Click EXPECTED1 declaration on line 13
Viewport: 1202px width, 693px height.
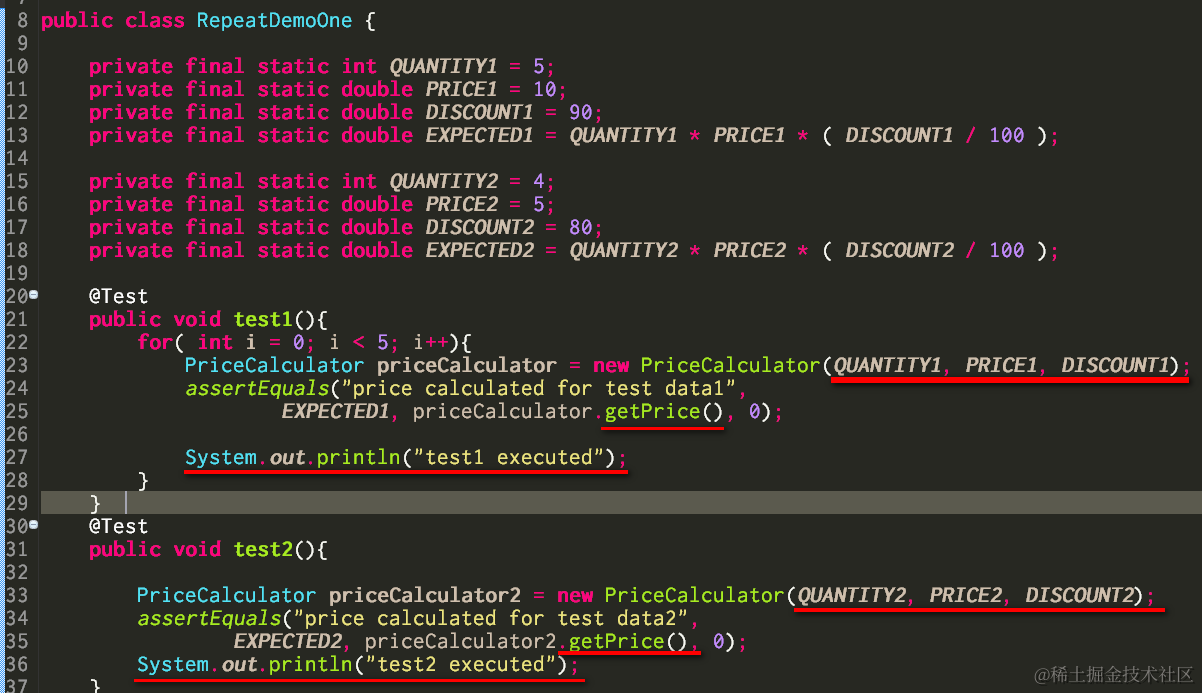click(479, 135)
